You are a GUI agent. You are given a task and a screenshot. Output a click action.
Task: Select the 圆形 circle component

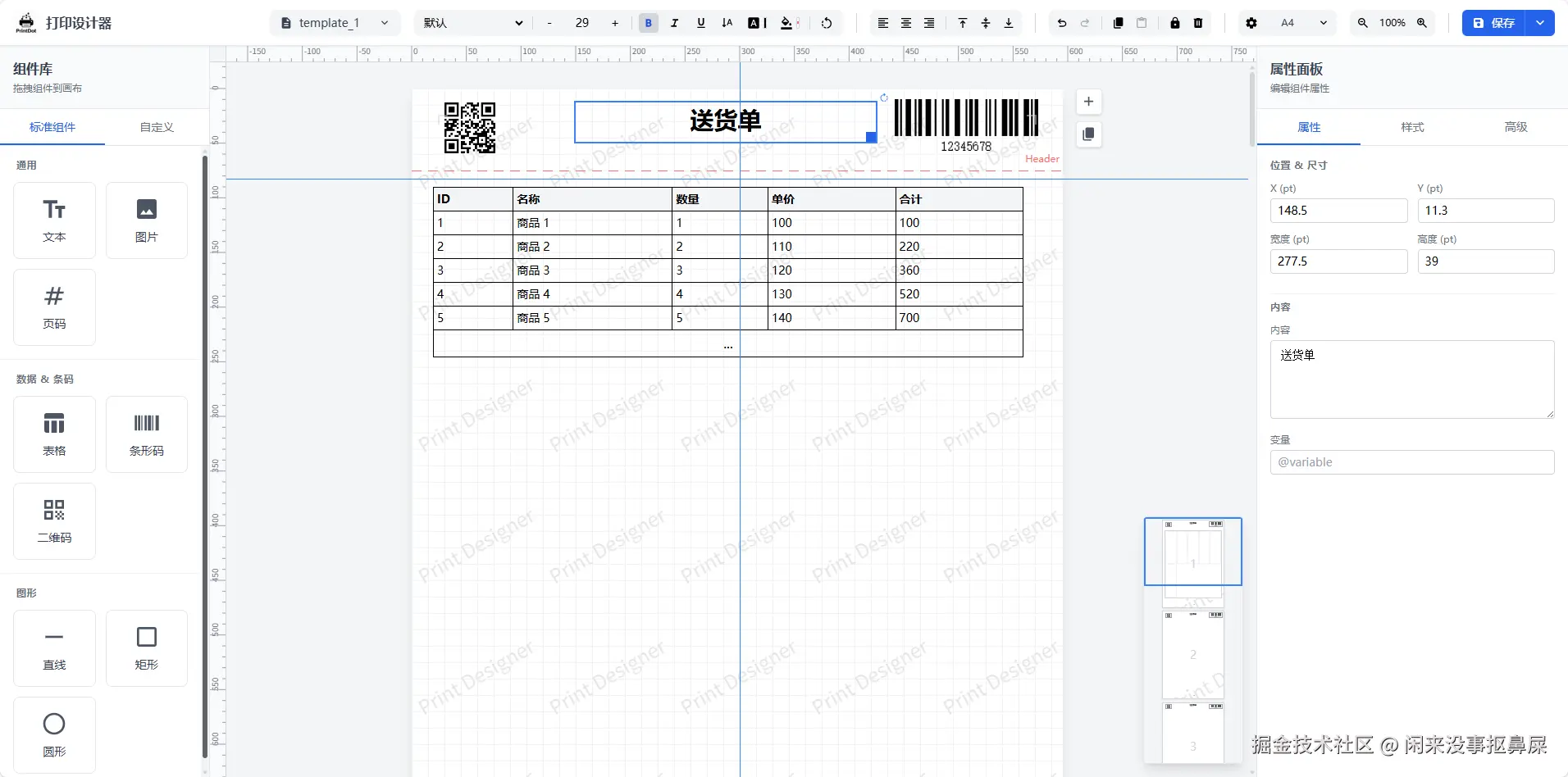pyautogui.click(x=54, y=735)
